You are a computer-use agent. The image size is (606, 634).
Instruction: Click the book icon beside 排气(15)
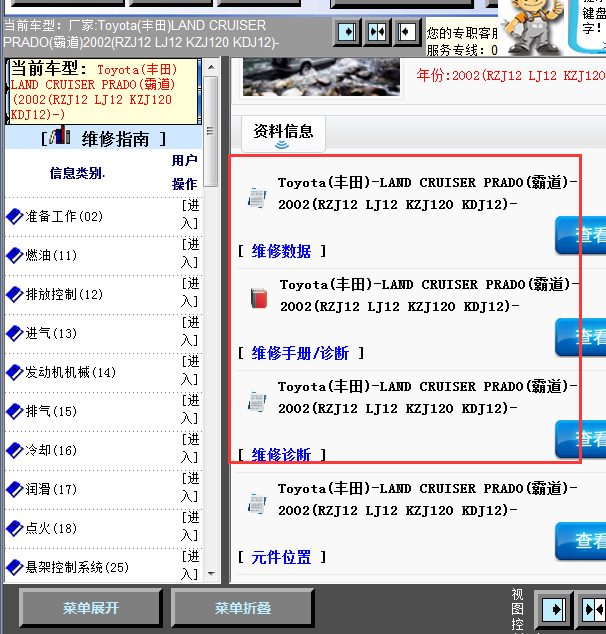coord(15,412)
